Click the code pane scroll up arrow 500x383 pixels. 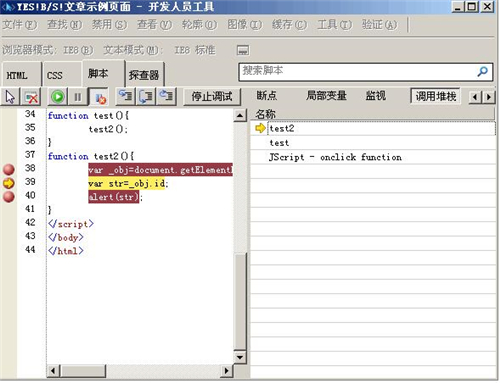click(x=240, y=116)
